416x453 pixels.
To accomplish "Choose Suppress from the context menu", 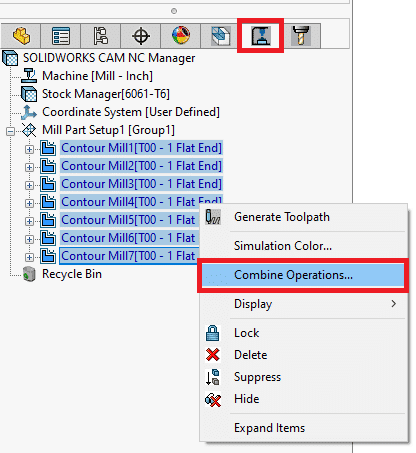I will [x=303, y=377].
